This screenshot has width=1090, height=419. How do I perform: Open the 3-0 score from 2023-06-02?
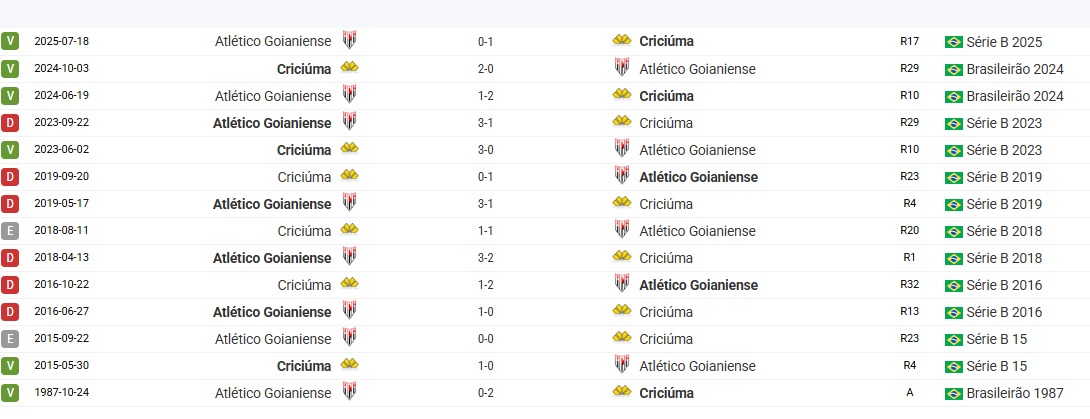coord(486,150)
